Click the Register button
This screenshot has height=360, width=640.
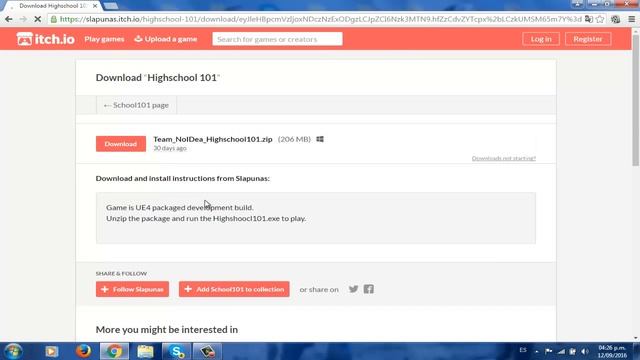point(588,39)
